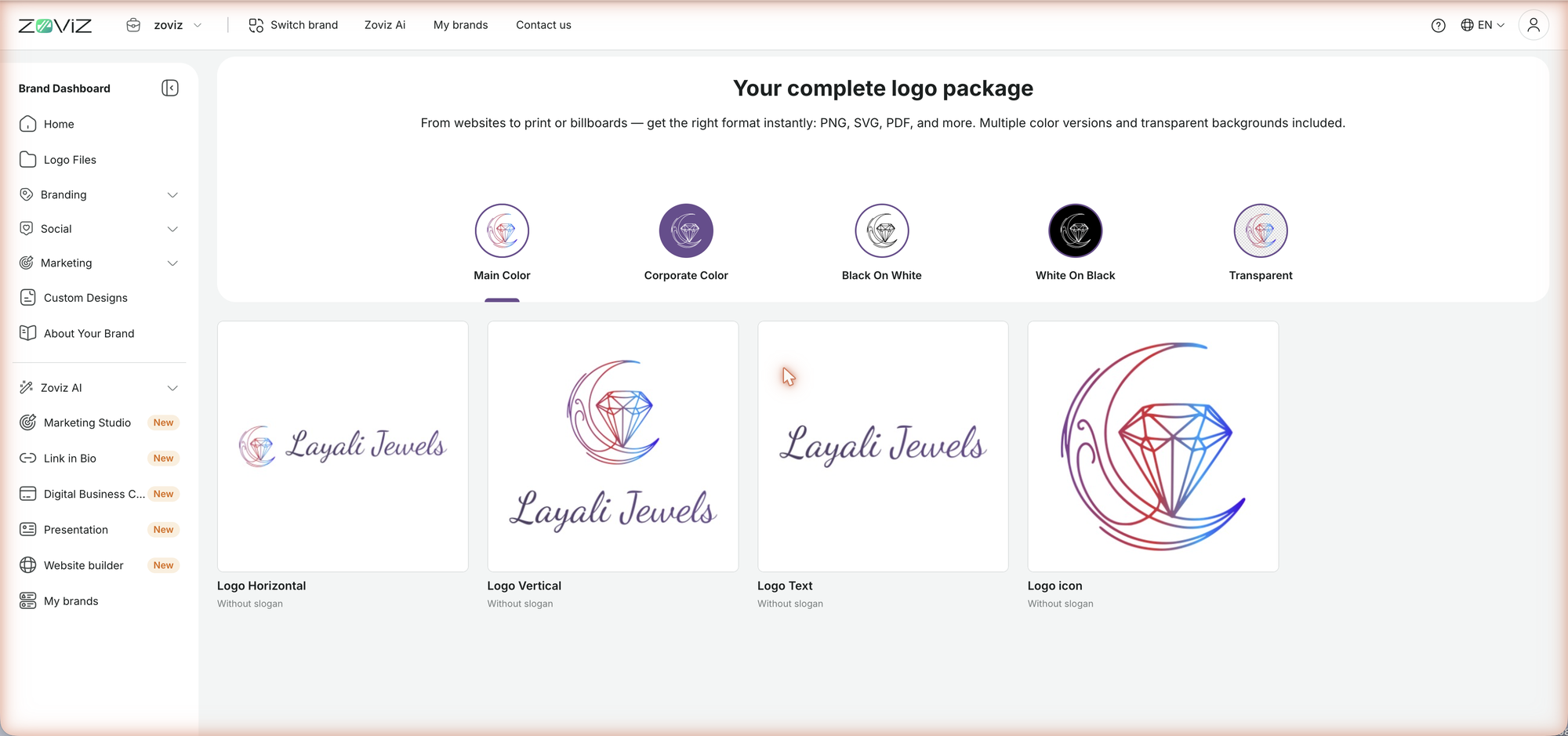The image size is (1568, 736).
Task: Click the Zoviz logo in header
Action: coord(55,25)
